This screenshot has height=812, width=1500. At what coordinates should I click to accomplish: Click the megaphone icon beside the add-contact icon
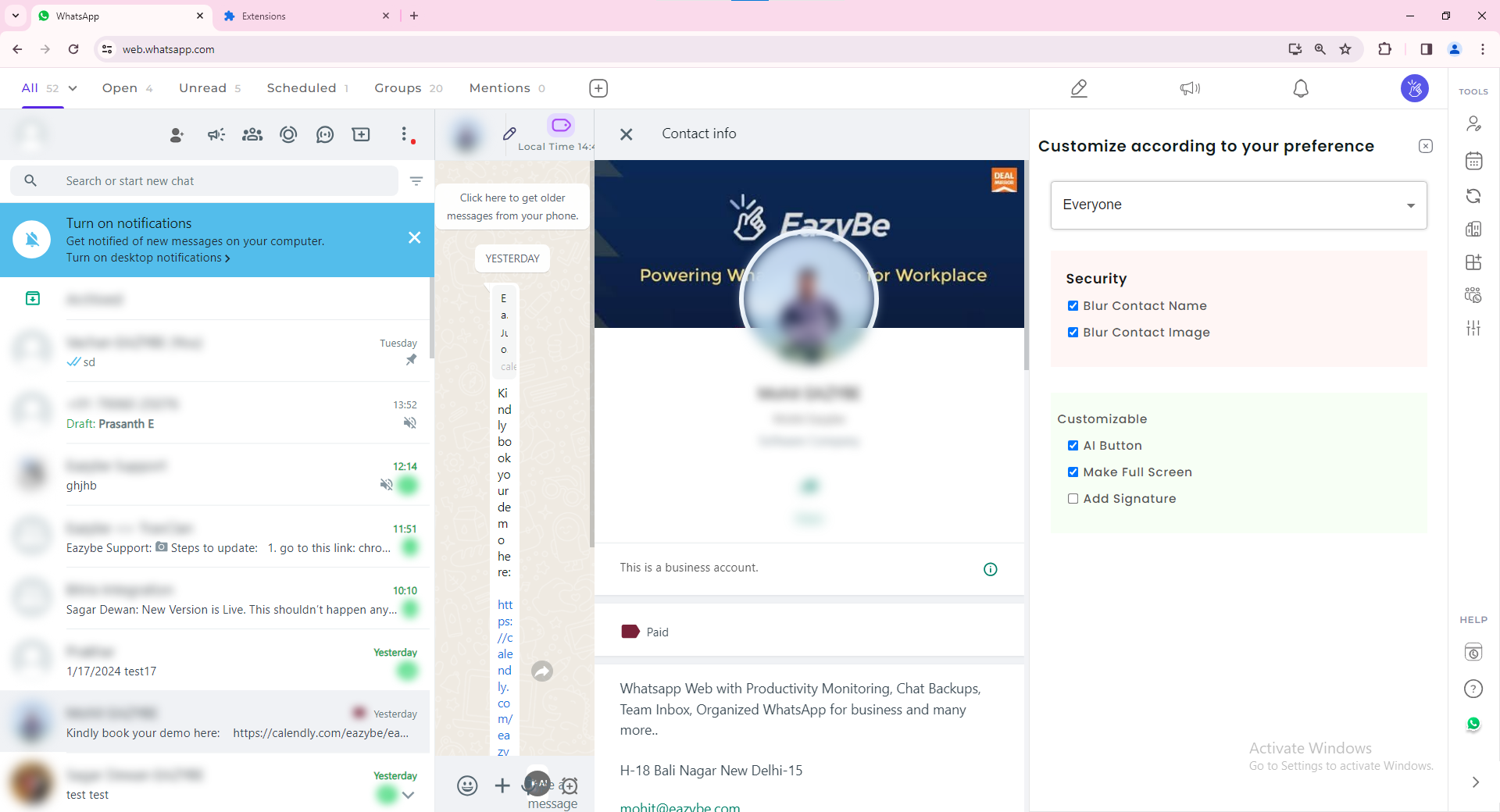pos(216,135)
